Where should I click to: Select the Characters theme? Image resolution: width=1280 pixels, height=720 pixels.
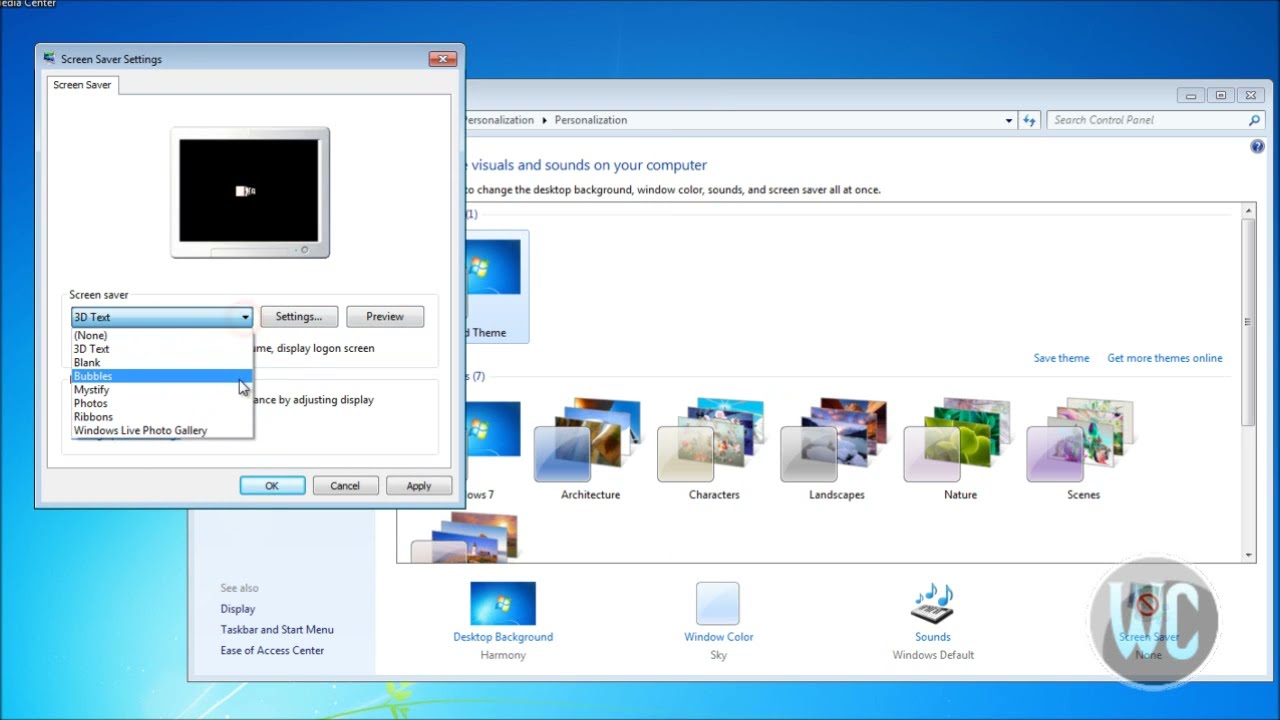pos(714,450)
